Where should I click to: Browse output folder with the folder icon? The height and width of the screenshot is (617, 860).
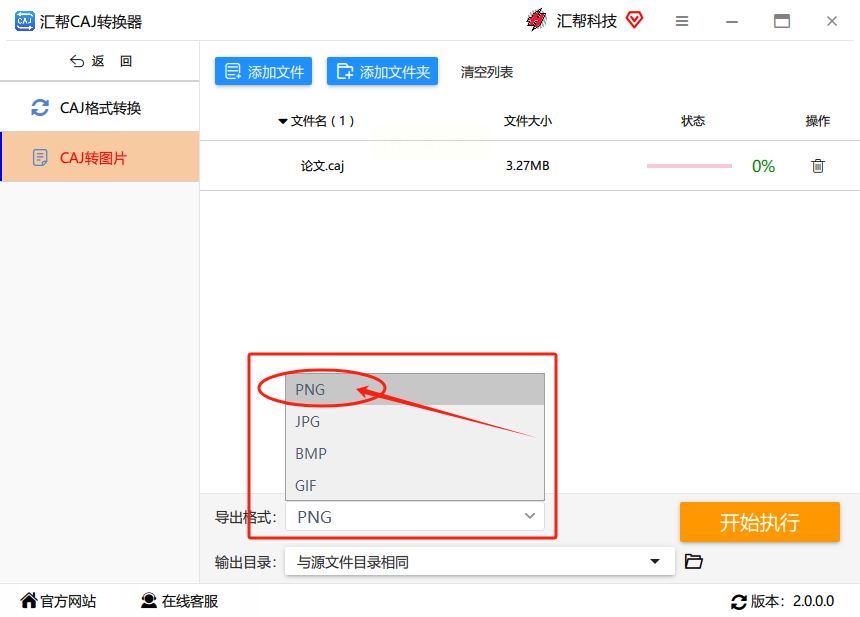pyautogui.click(x=694, y=561)
